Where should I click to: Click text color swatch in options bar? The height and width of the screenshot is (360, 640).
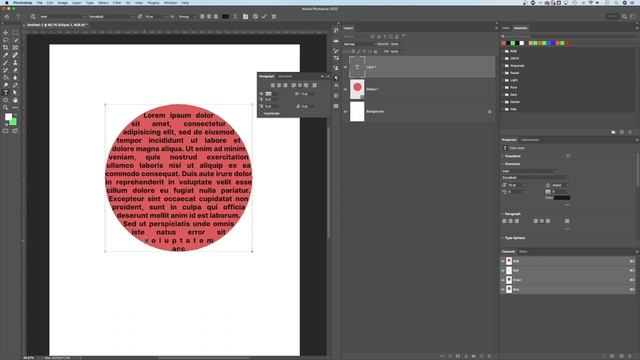225,17
